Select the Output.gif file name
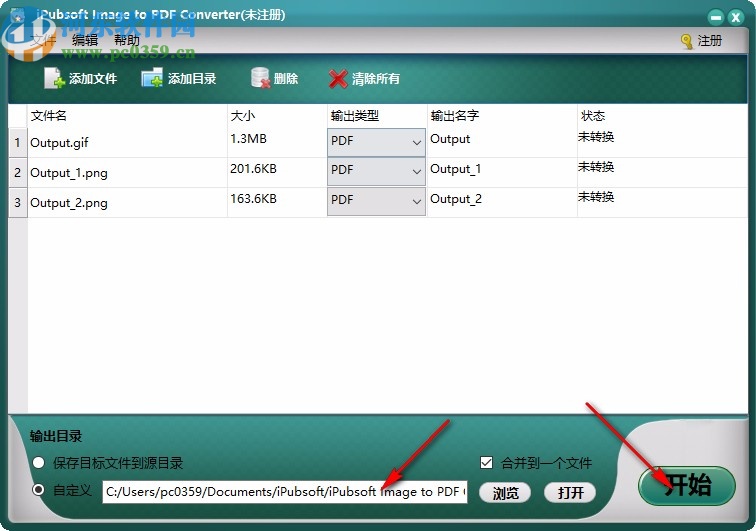 [59, 143]
